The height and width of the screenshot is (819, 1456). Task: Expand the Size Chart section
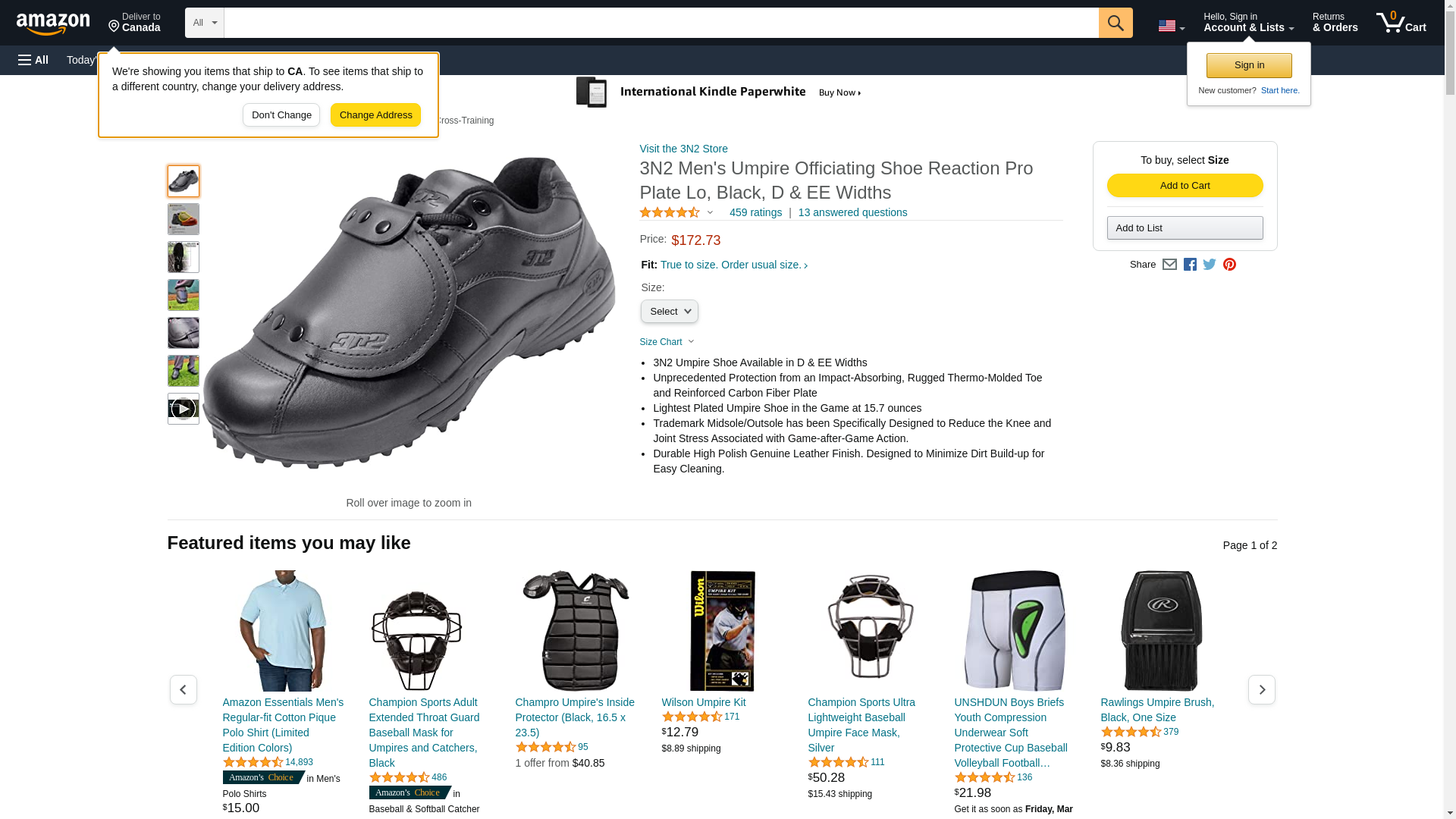[667, 342]
